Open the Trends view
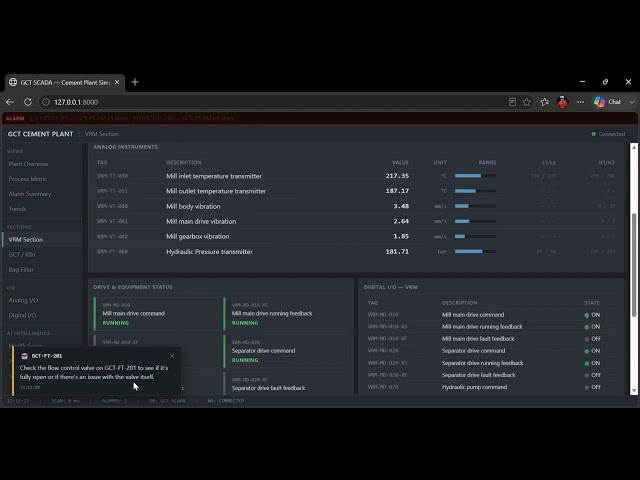Viewport: 640px width, 480px height. (x=18, y=209)
